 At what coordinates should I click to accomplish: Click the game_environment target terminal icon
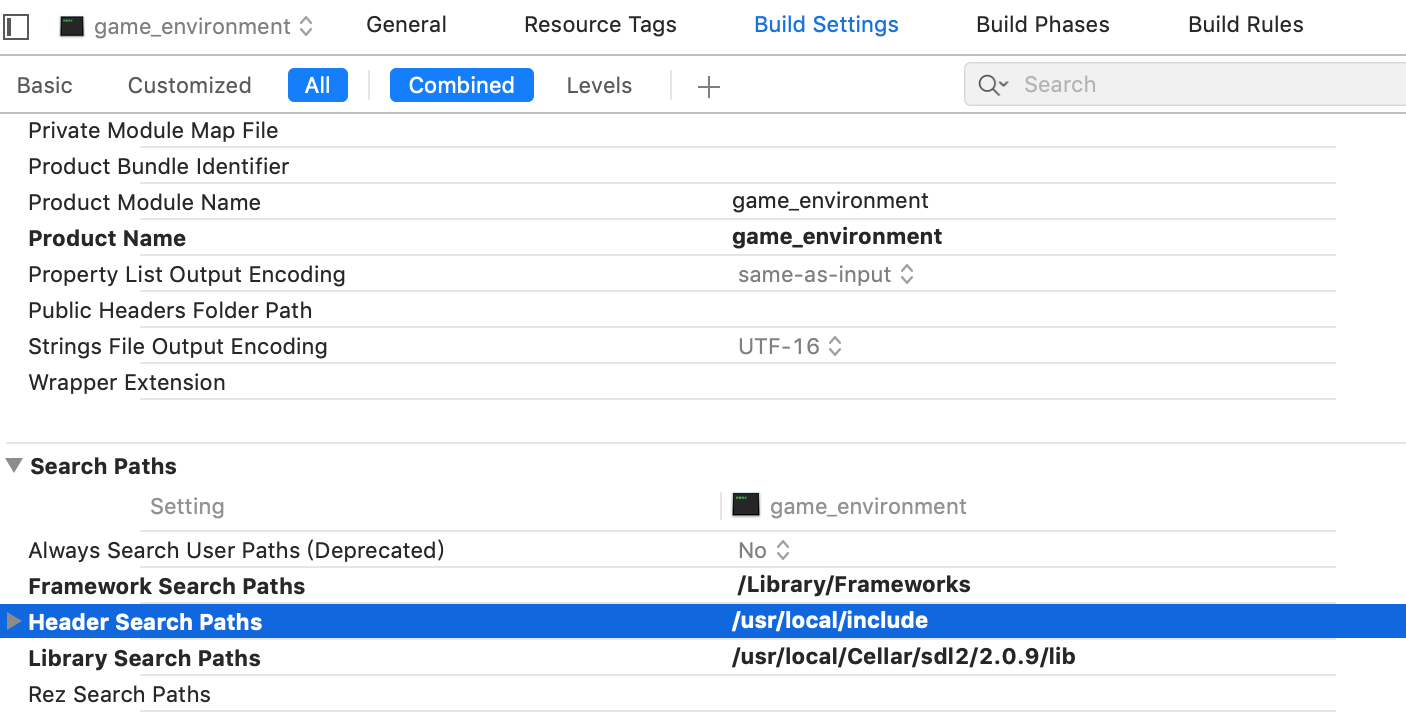point(72,26)
